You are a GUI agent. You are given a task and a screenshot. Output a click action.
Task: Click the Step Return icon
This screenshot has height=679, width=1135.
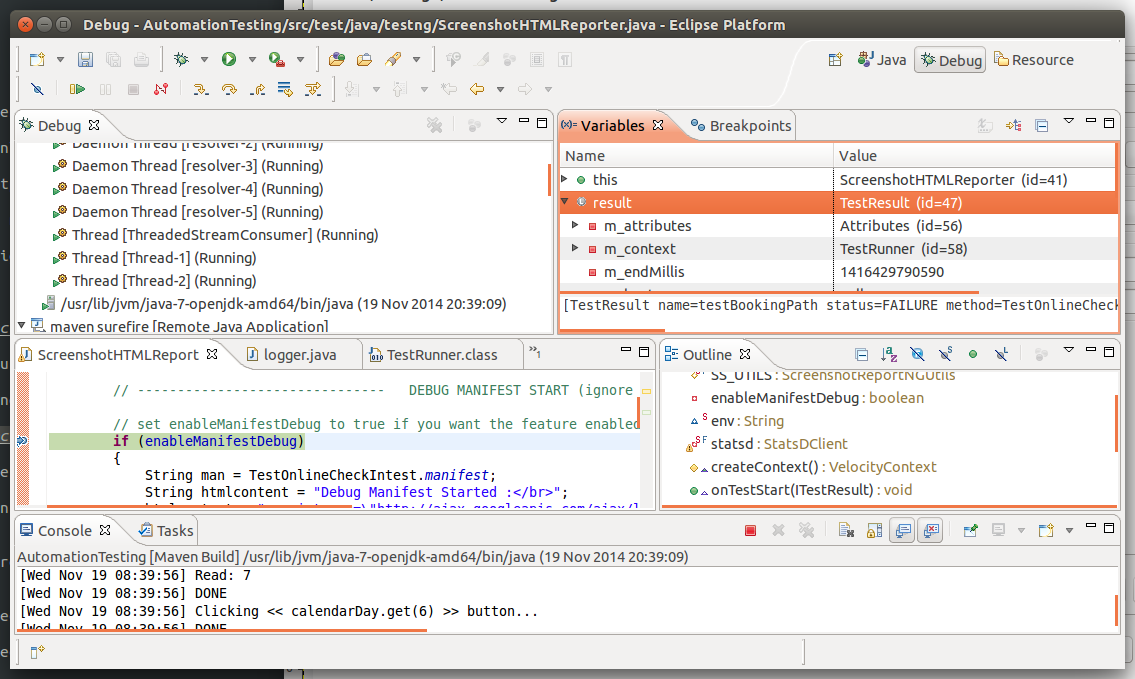point(257,89)
